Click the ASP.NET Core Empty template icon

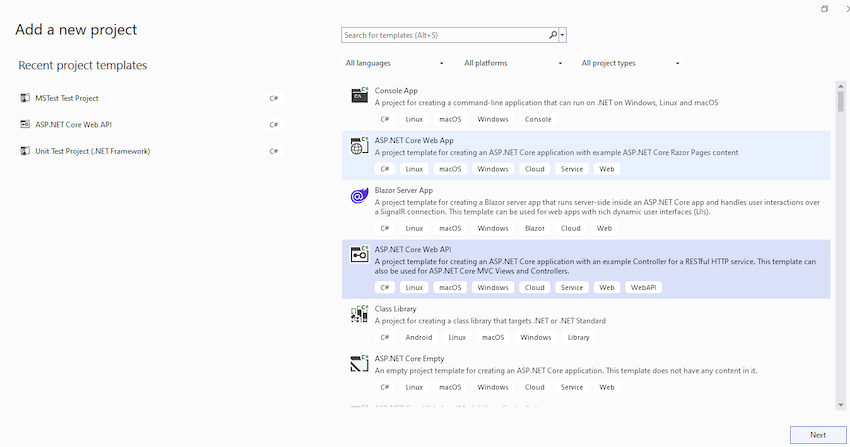pyautogui.click(x=359, y=364)
